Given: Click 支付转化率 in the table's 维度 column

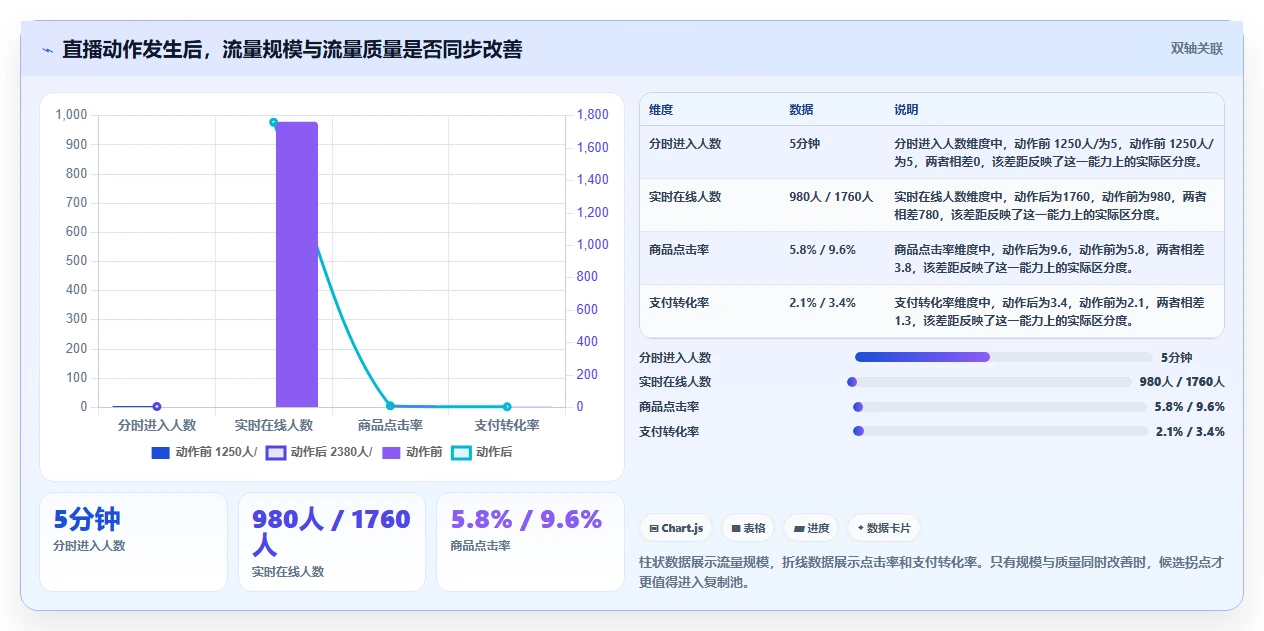Looking at the screenshot, I should pos(679,303).
